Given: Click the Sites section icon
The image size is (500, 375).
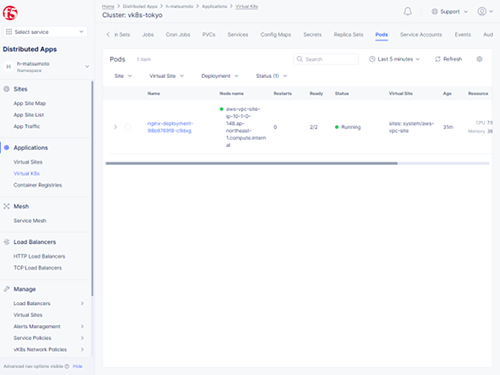Looking at the screenshot, I should point(6,89).
